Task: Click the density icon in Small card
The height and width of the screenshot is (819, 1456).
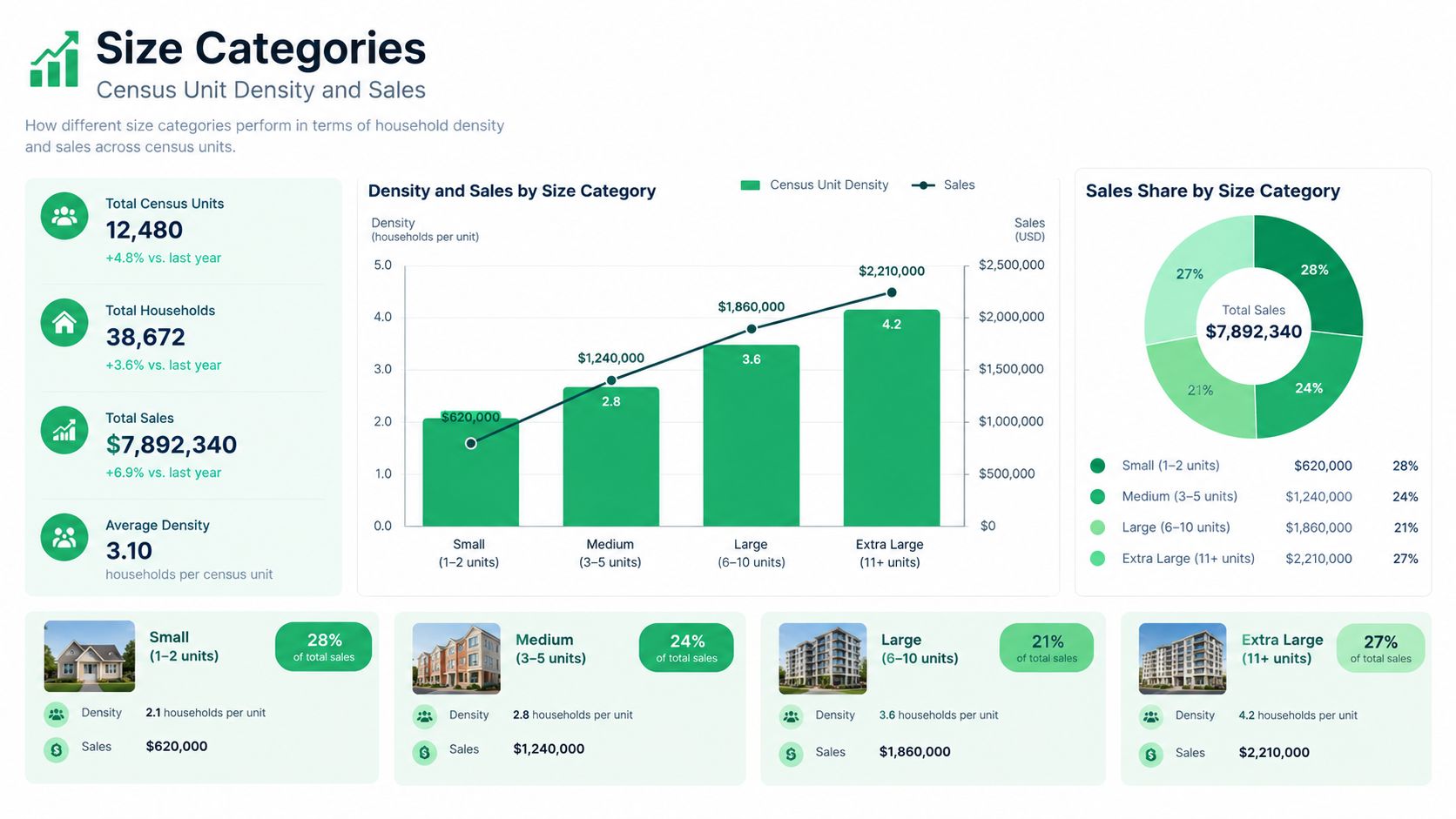Action: (57, 715)
